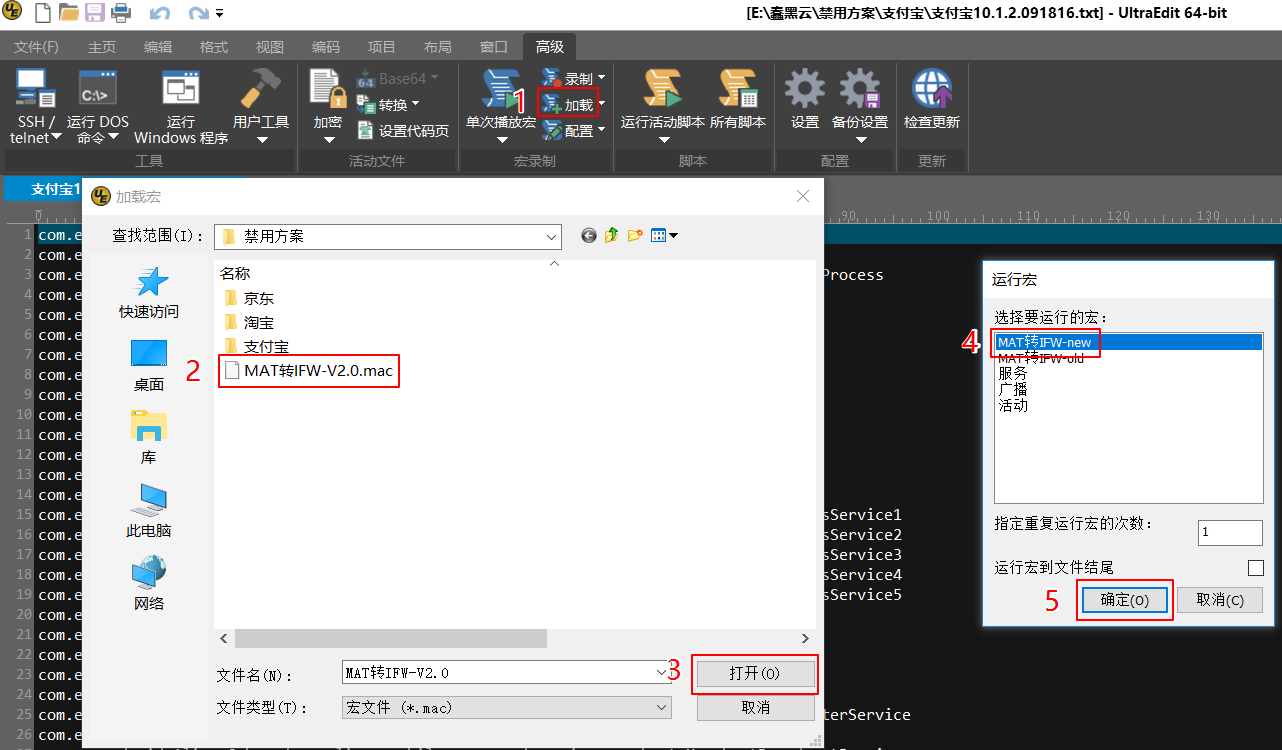Screen dimensions: 1282x750
Task: Click the 打开(O) button
Action: coord(755,674)
